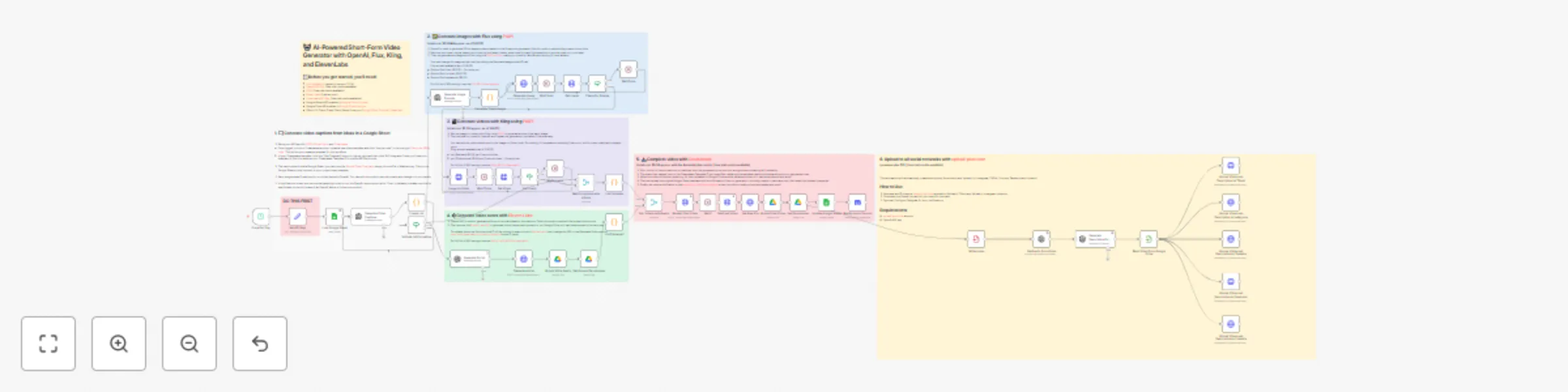Viewport: 1568px width, 392px height.
Task: Click the heading '4. Generate voice overs with Eleven Labs'
Action: pyautogui.click(x=489, y=215)
